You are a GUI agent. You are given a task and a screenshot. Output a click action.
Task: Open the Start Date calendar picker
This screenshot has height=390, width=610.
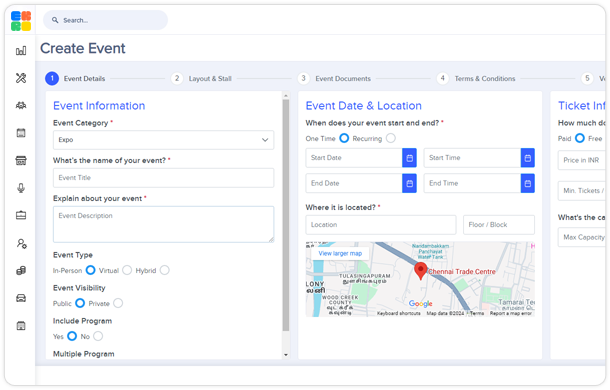pos(409,158)
